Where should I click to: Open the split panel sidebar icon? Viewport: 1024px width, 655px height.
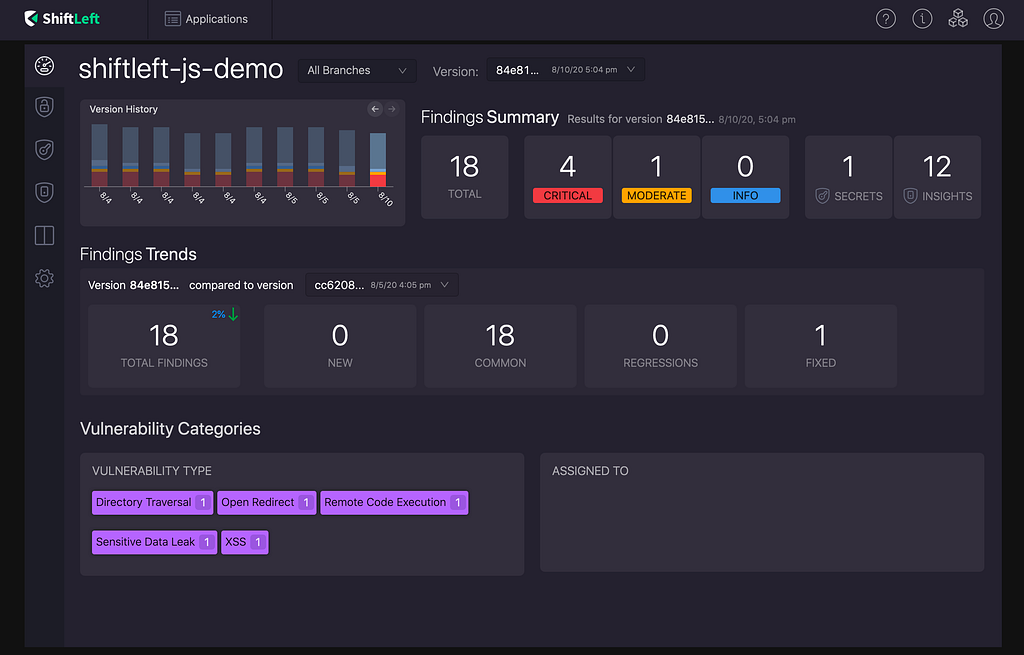(44, 235)
